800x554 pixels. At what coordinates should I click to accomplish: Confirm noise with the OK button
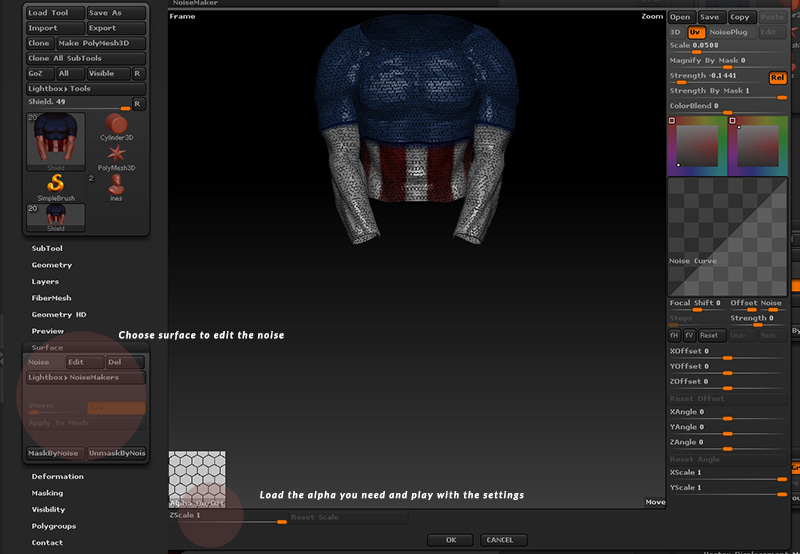click(x=451, y=540)
